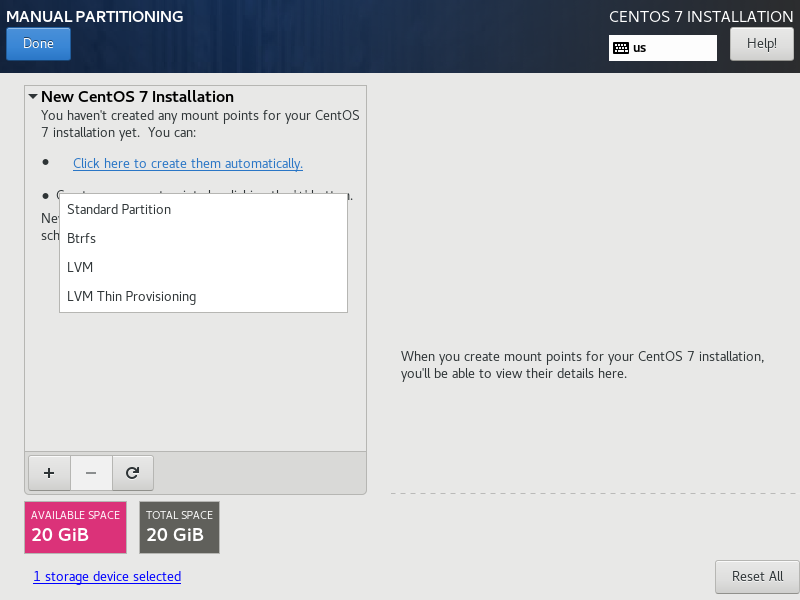Choose Btrfs from the partitioning scheme list

coord(203,238)
